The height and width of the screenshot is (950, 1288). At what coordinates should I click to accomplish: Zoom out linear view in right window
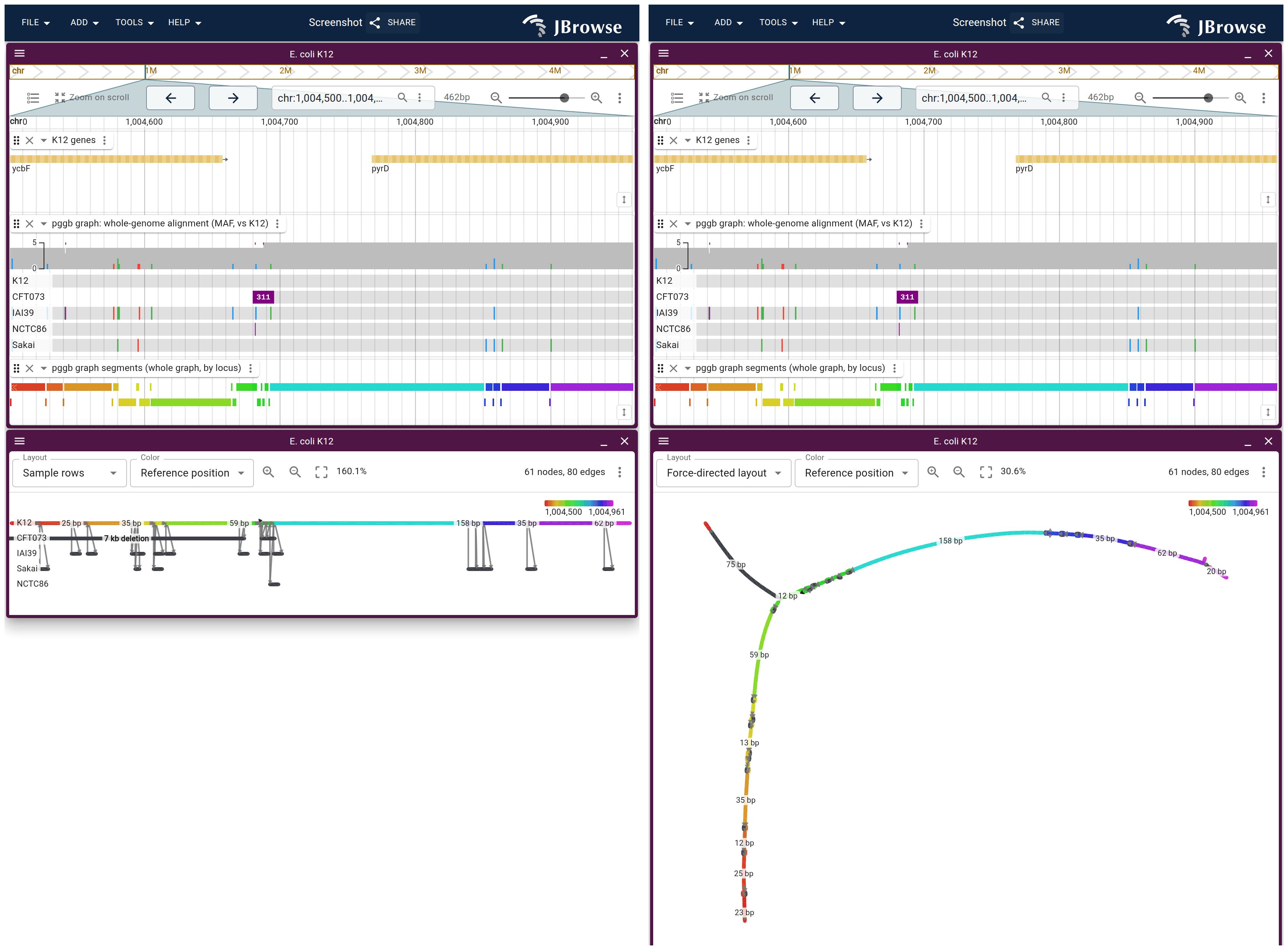[x=1140, y=98]
